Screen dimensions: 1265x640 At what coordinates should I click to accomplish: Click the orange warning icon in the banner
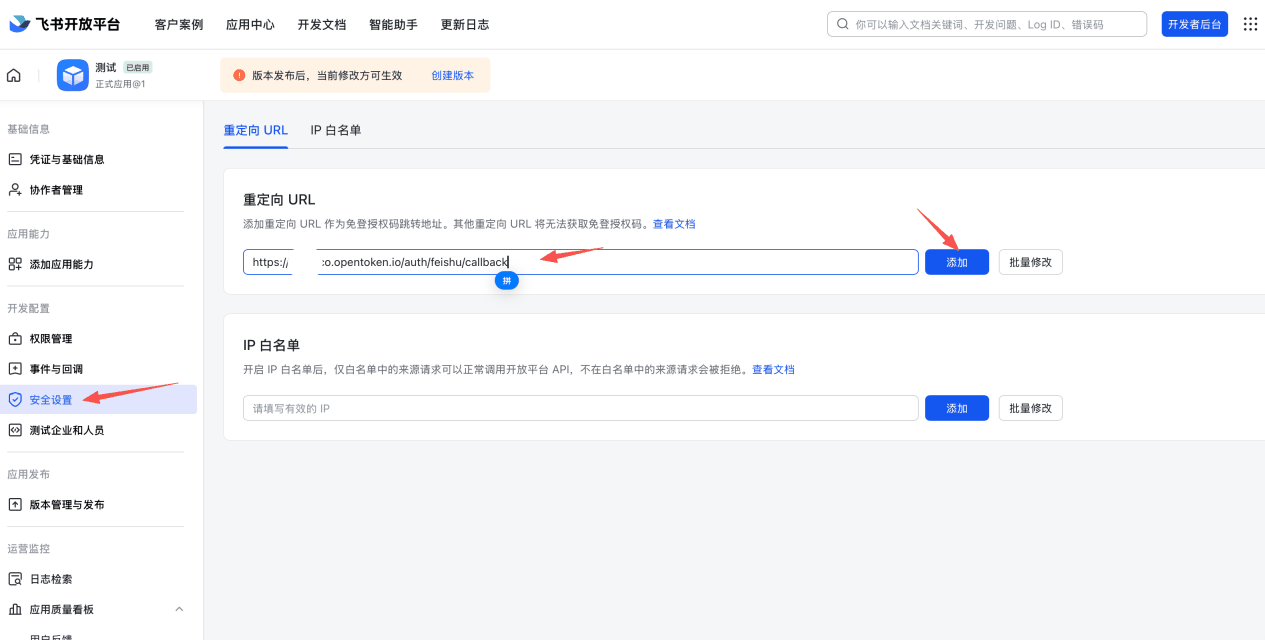tap(239, 75)
